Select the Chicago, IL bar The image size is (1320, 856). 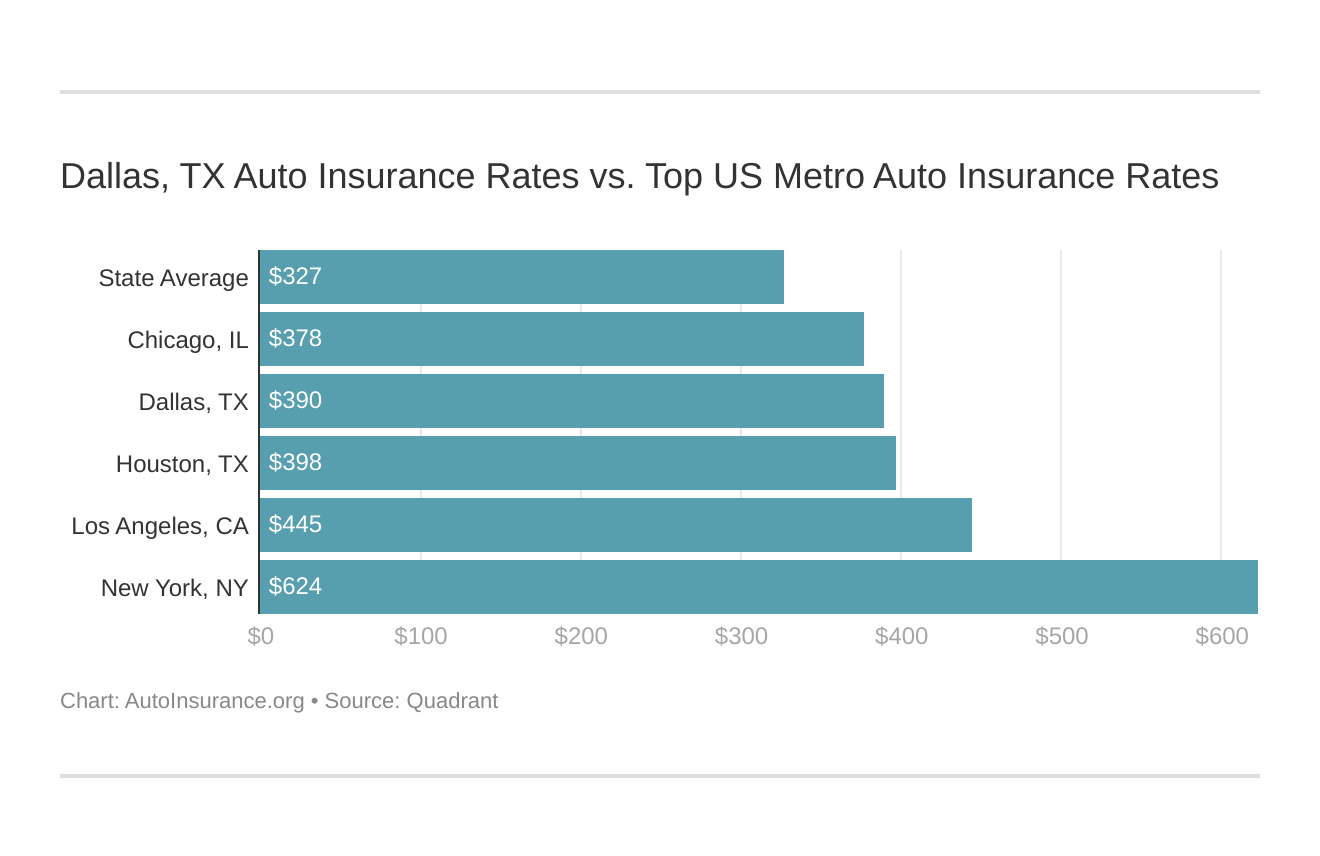(x=561, y=339)
